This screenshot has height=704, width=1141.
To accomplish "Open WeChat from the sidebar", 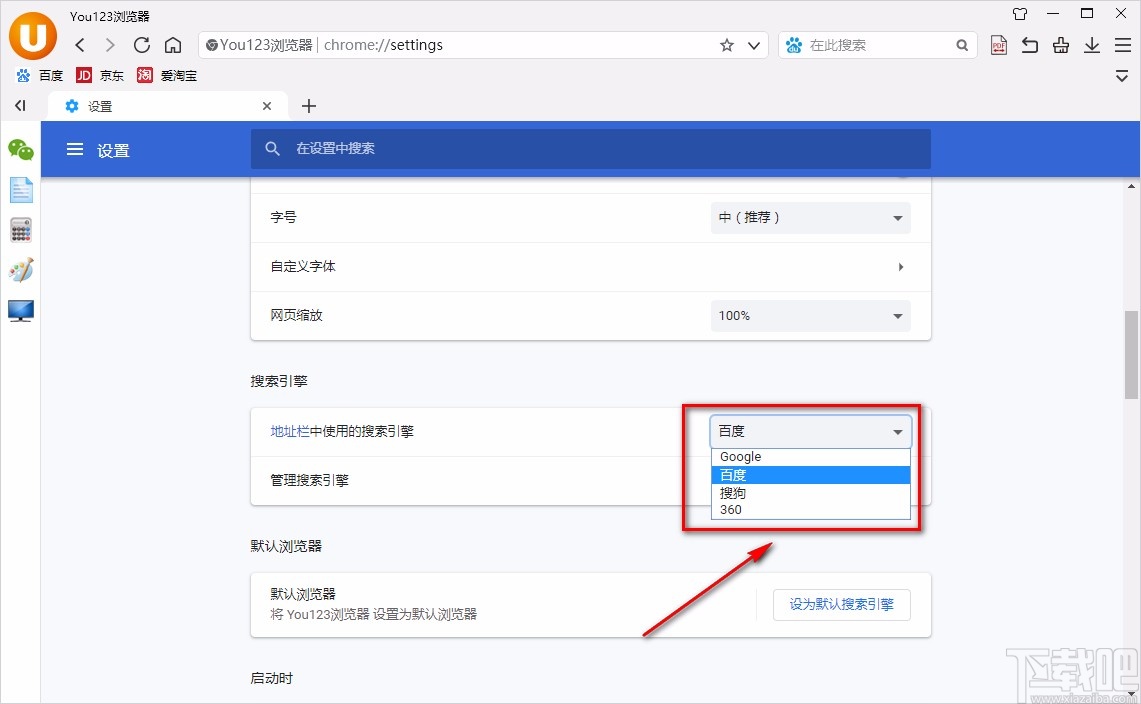I will (20, 150).
